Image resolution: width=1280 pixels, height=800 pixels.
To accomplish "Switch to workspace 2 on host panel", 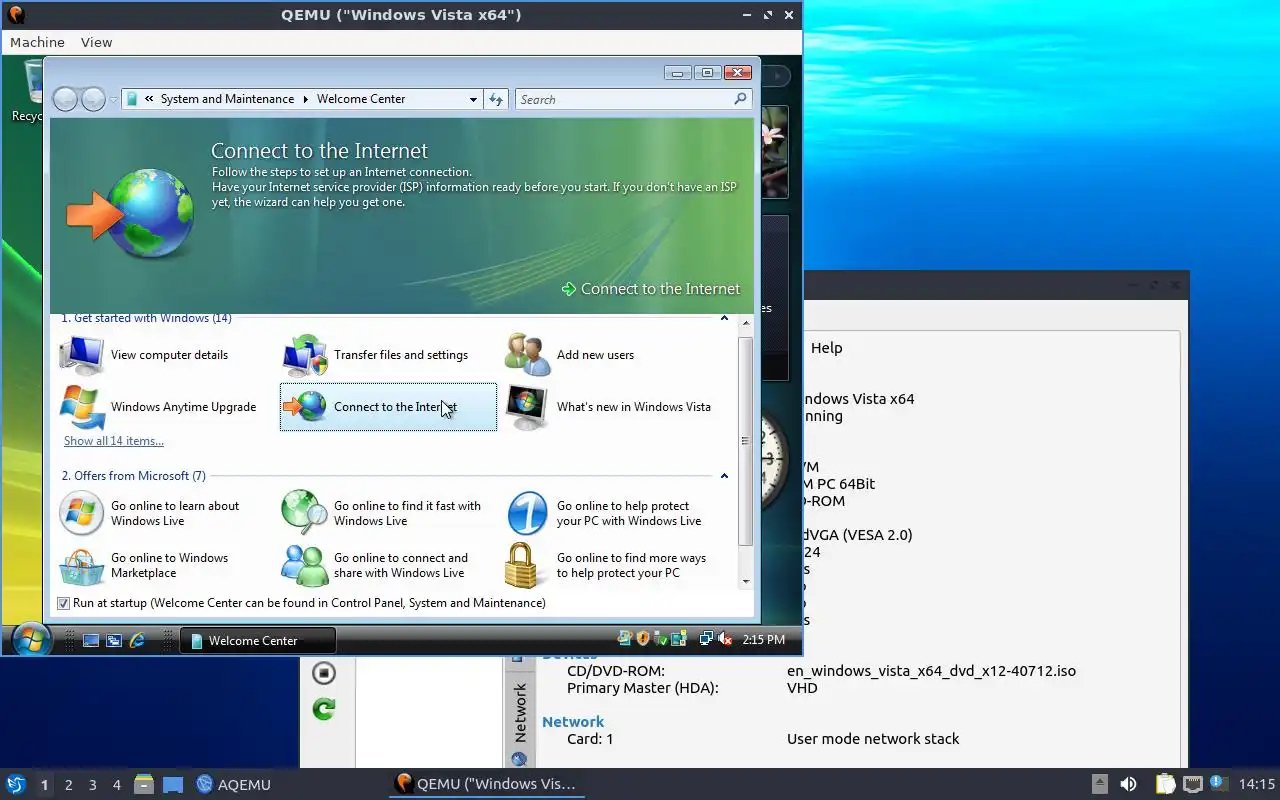I will click(x=68, y=784).
